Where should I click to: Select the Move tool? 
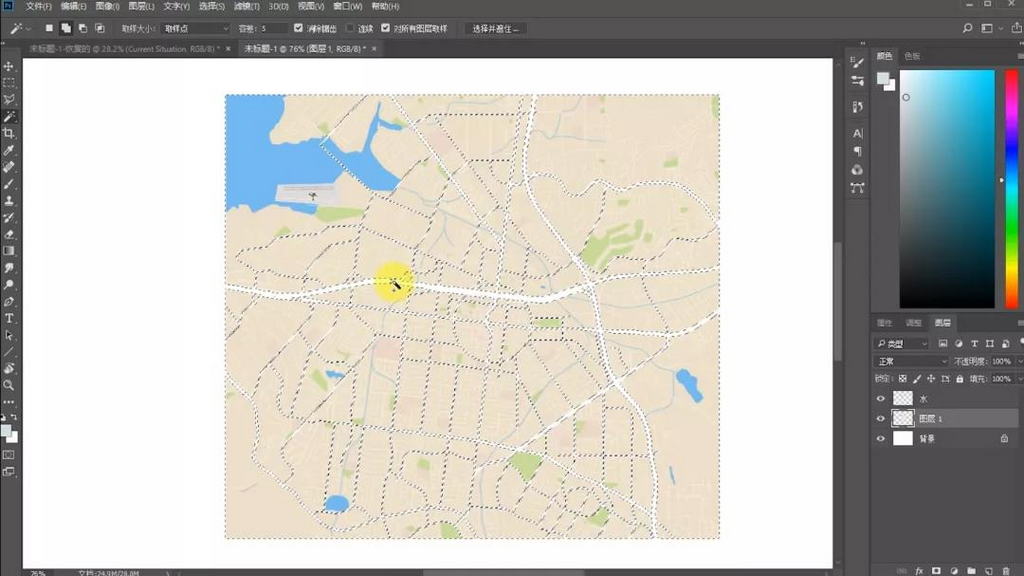point(9,66)
